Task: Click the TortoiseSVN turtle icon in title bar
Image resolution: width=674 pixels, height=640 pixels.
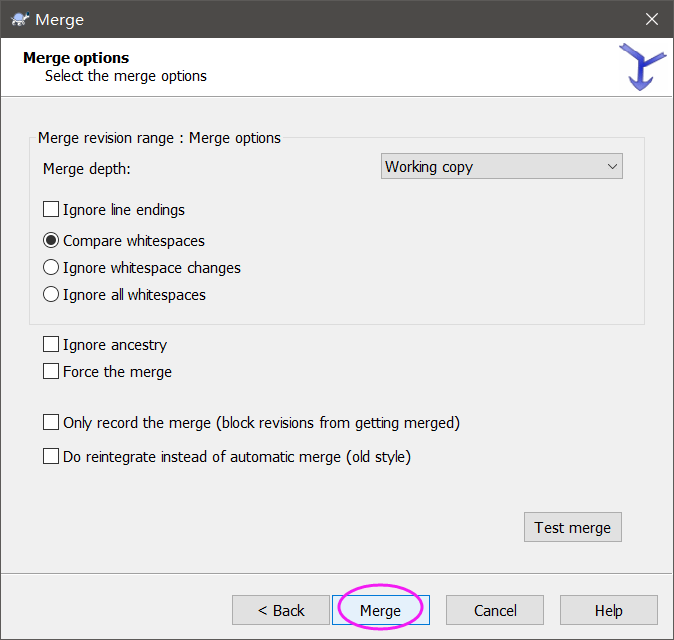Action: point(19,19)
